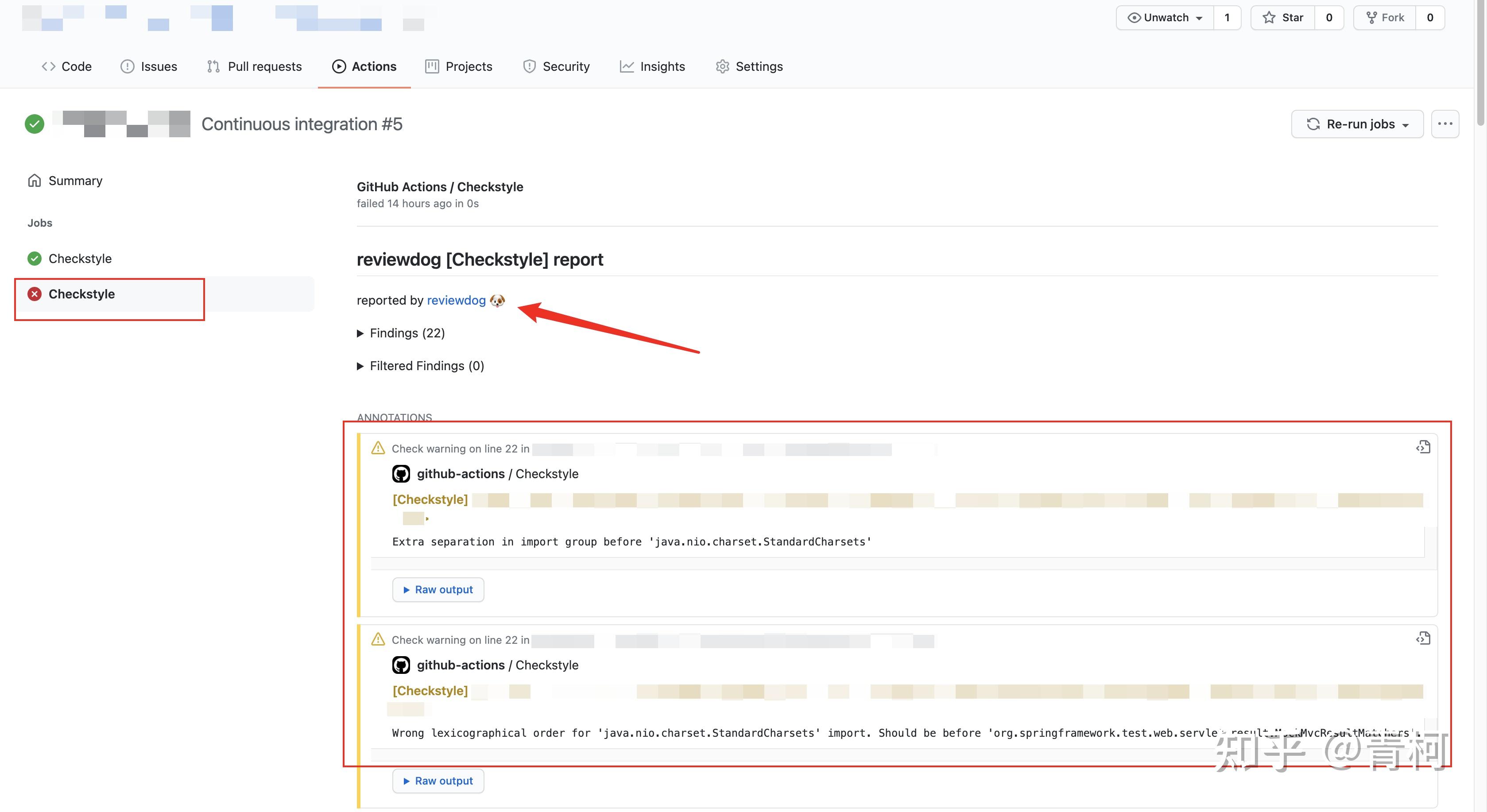Viewport: 1487px width, 812px height.
Task: Click the green success check beside Continuous integration #5
Action: click(x=34, y=124)
